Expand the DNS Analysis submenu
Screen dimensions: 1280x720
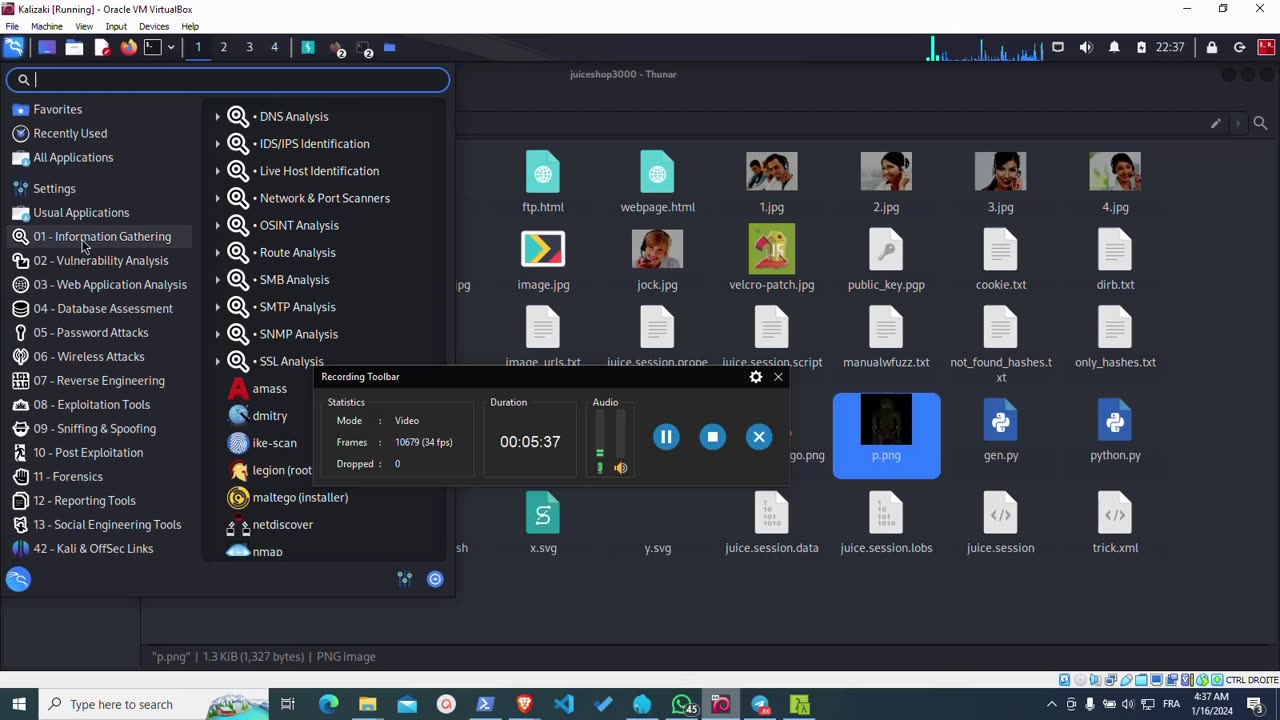272,117
